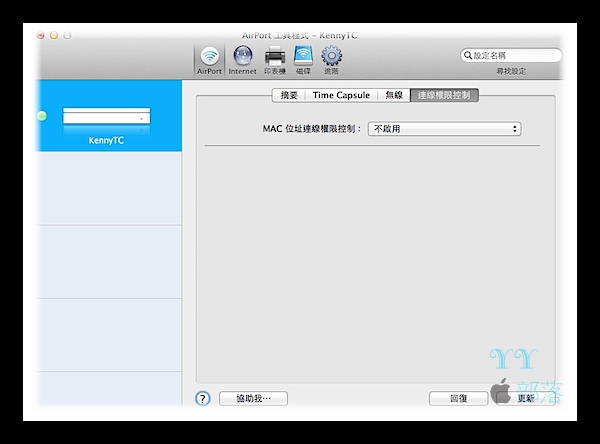Viewport: 600px width, 444px height.
Task: Click the blue help question mark
Action: click(202, 398)
